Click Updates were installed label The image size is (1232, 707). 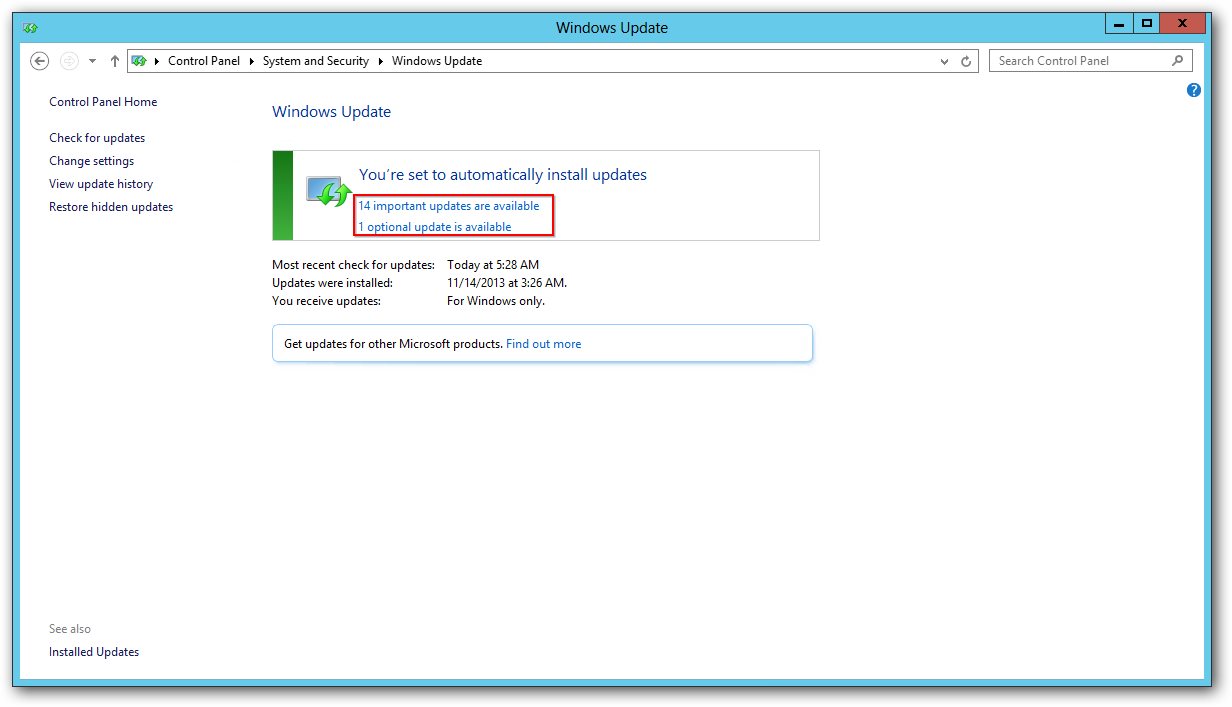coord(332,283)
